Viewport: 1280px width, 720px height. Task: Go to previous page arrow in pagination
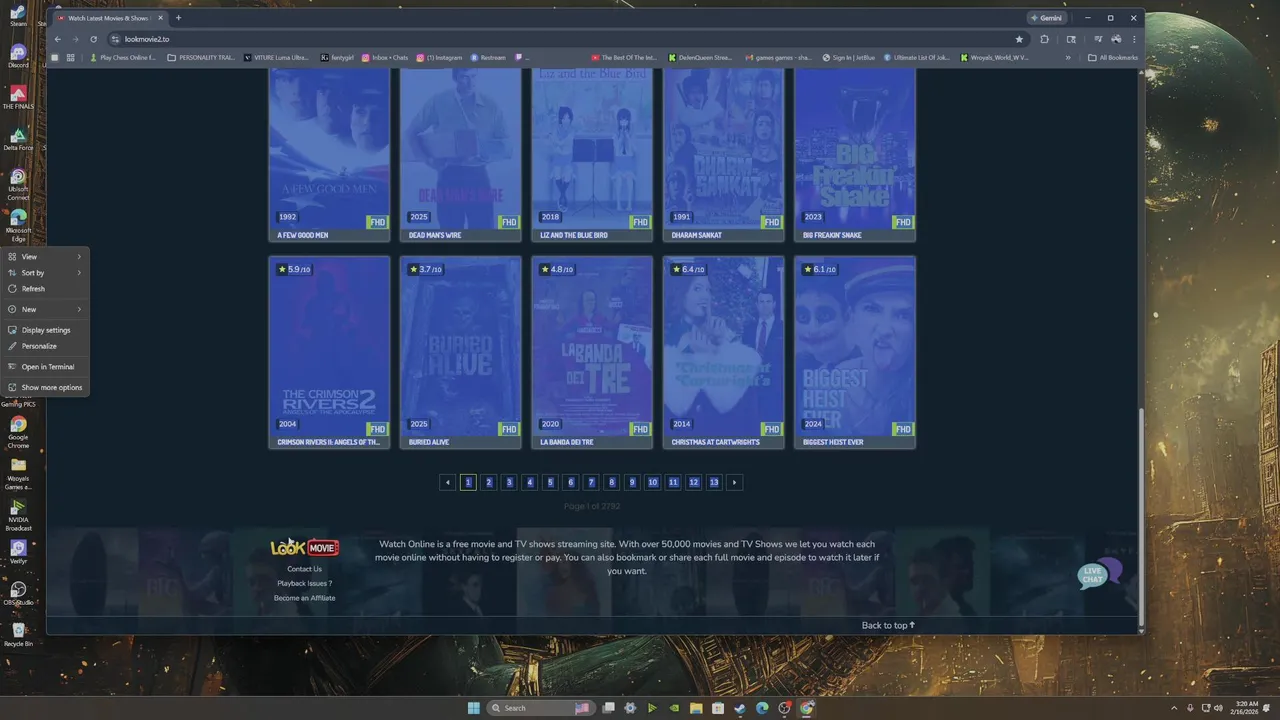(447, 482)
